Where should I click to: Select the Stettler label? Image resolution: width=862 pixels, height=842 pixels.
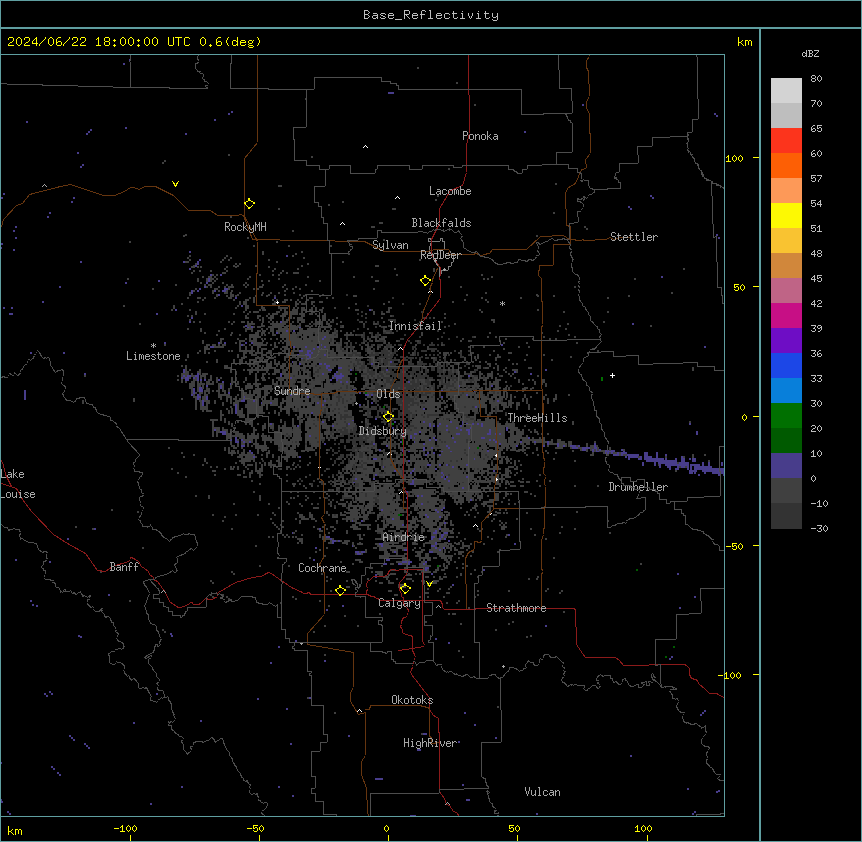[633, 237]
